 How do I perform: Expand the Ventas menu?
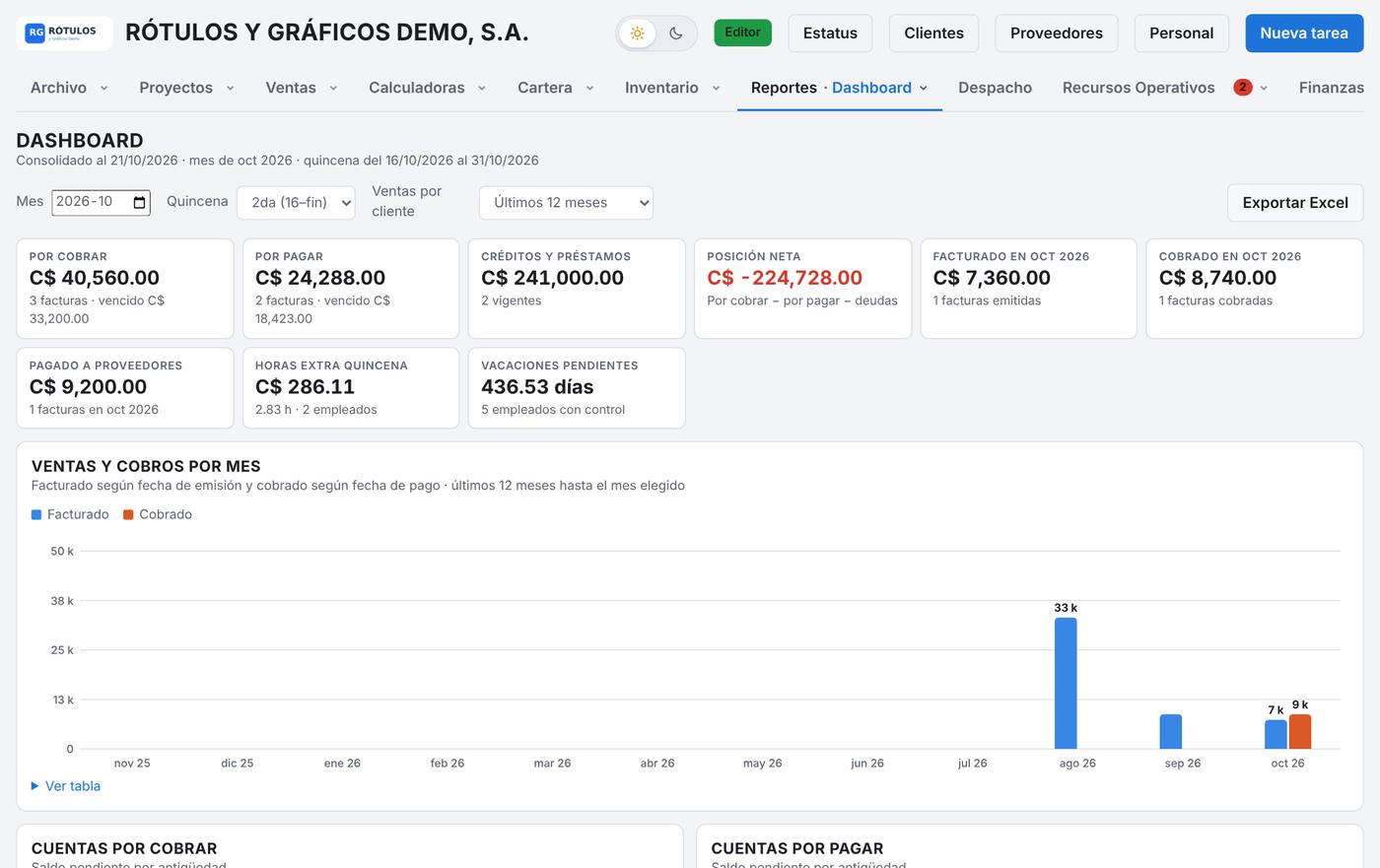pos(301,88)
